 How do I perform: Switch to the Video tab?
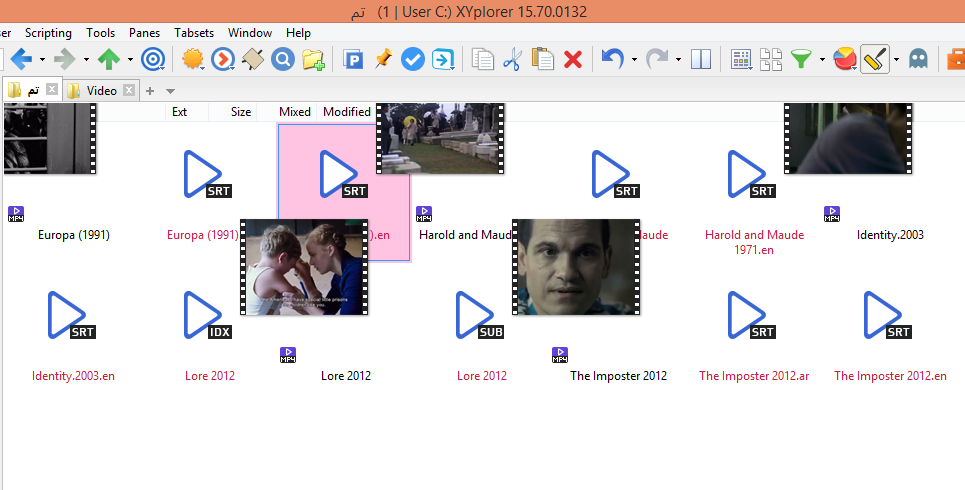click(x=101, y=90)
